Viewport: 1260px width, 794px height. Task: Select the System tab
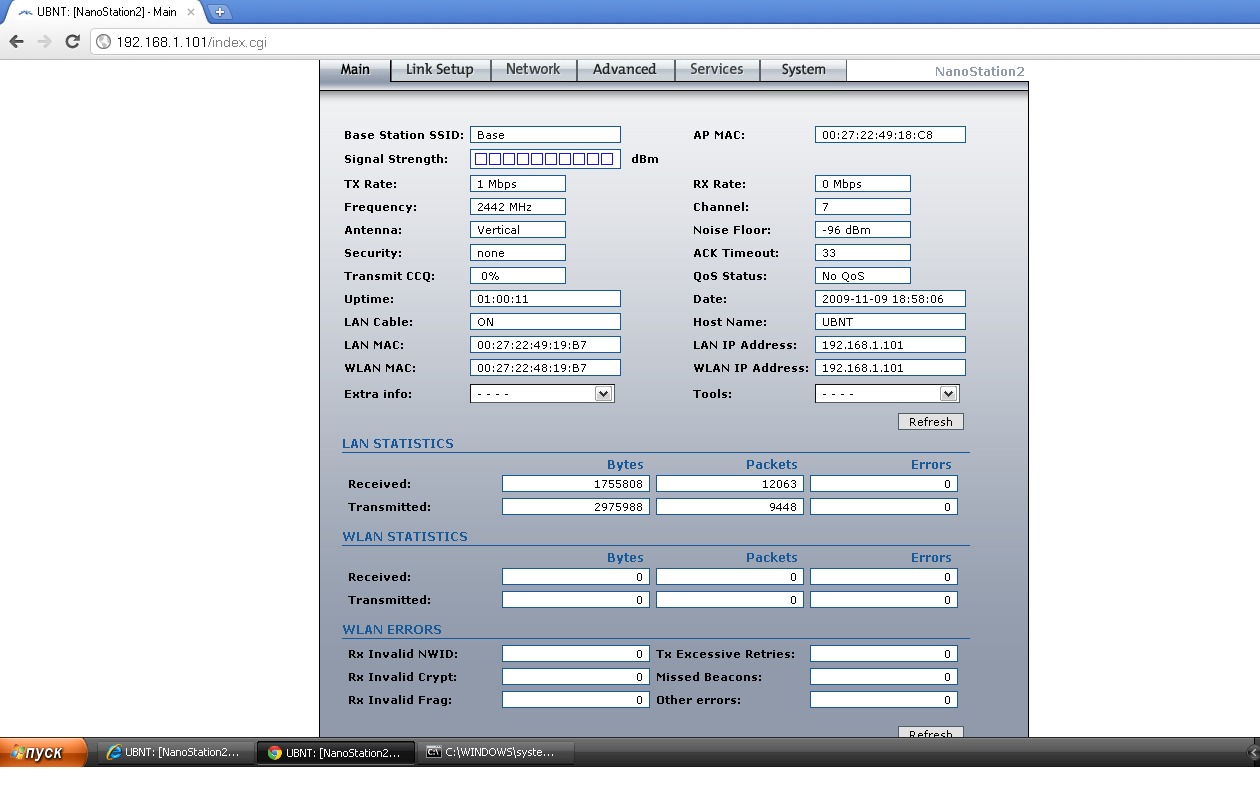point(803,70)
